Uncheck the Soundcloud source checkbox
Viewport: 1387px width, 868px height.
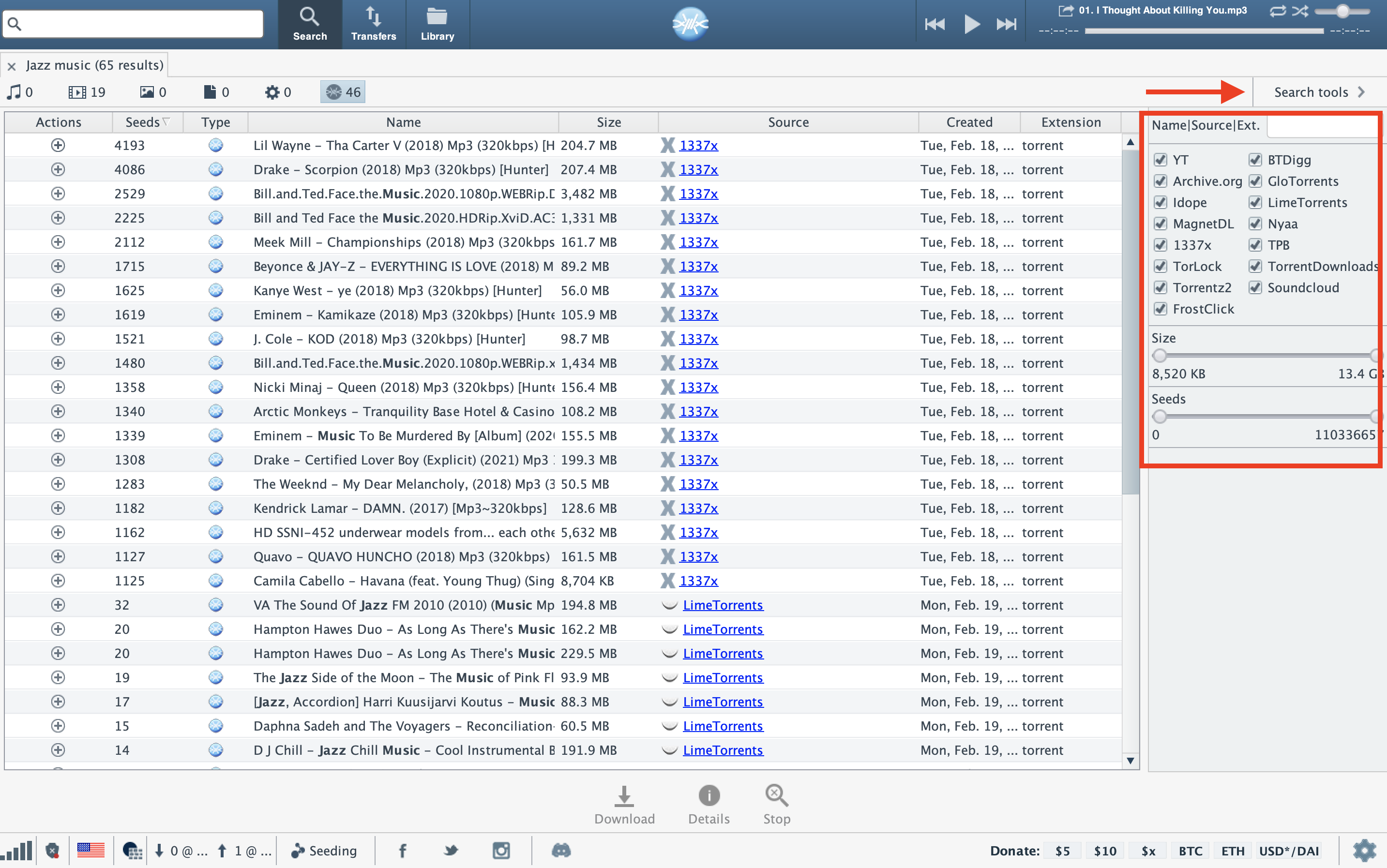pos(1255,287)
